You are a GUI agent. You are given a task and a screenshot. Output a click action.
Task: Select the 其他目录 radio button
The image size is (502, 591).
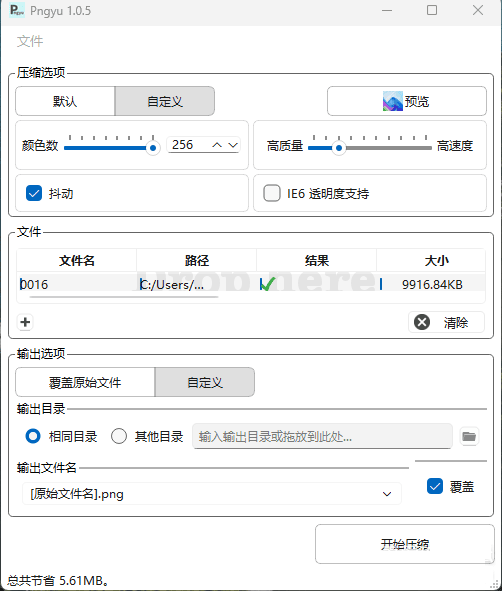[x=119, y=436]
